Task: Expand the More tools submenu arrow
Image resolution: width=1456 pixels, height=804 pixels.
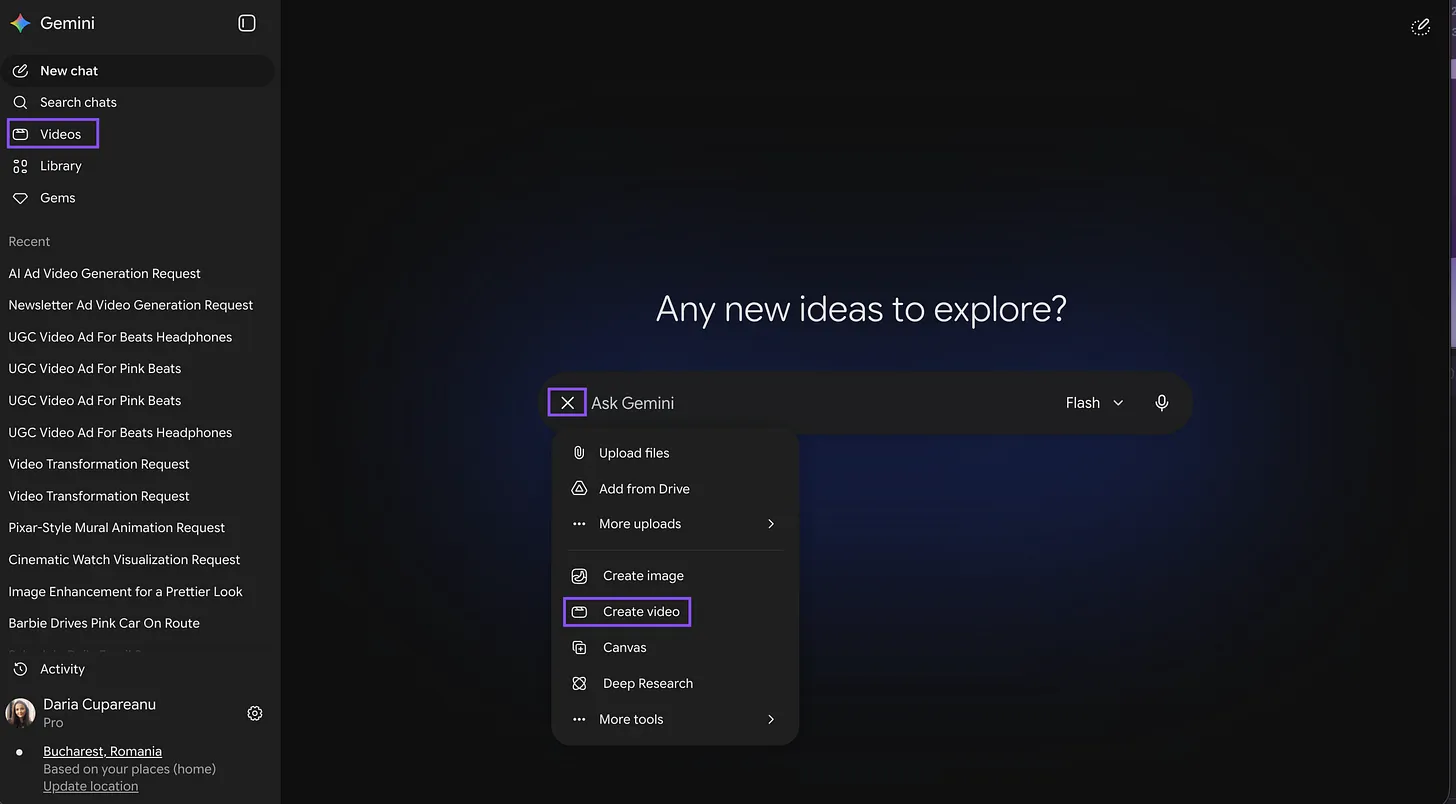Action: pyautogui.click(x=771, y=720)
